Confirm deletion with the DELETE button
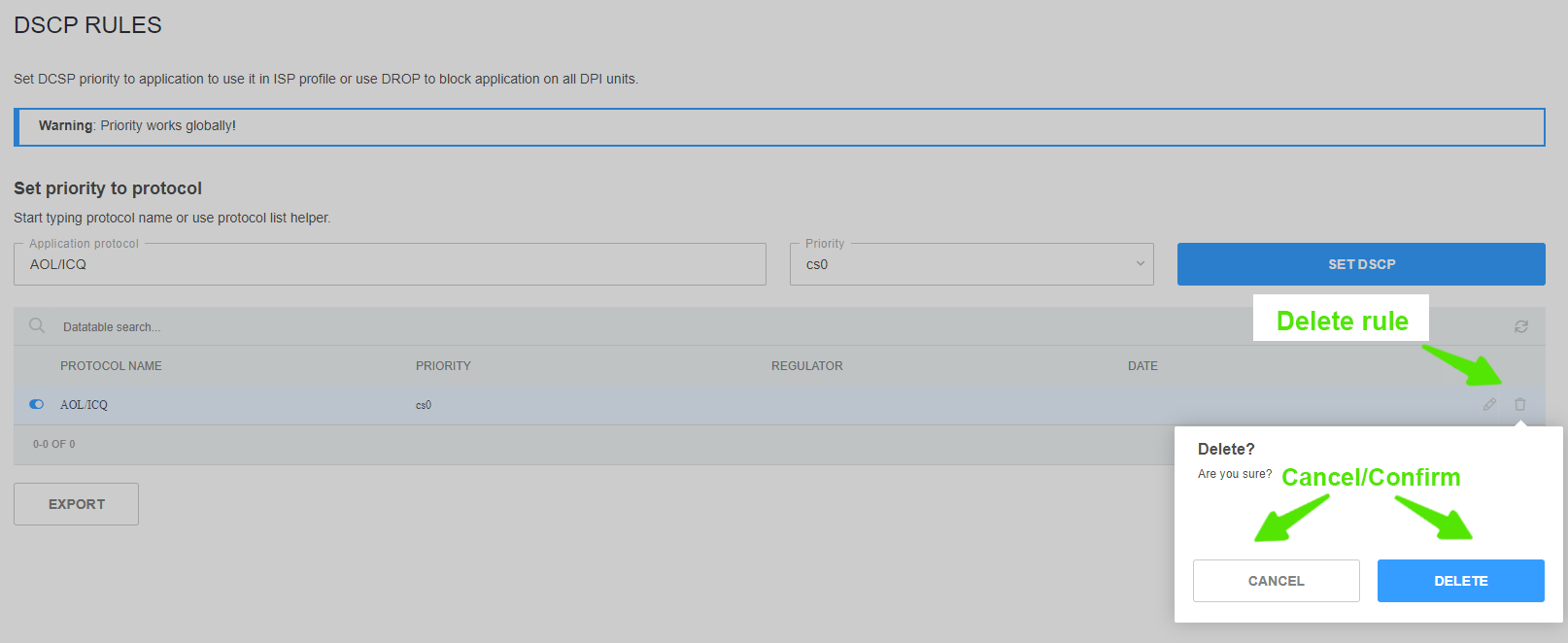This screenshot has width=1568, height=643. [1460, 581]
